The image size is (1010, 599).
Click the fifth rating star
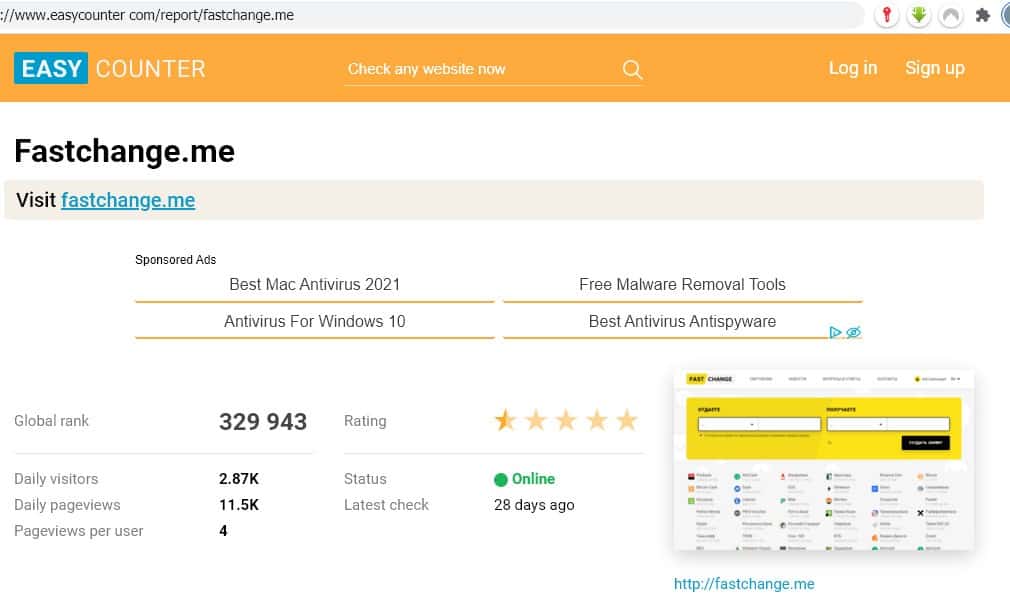click(x=627, y=420)
